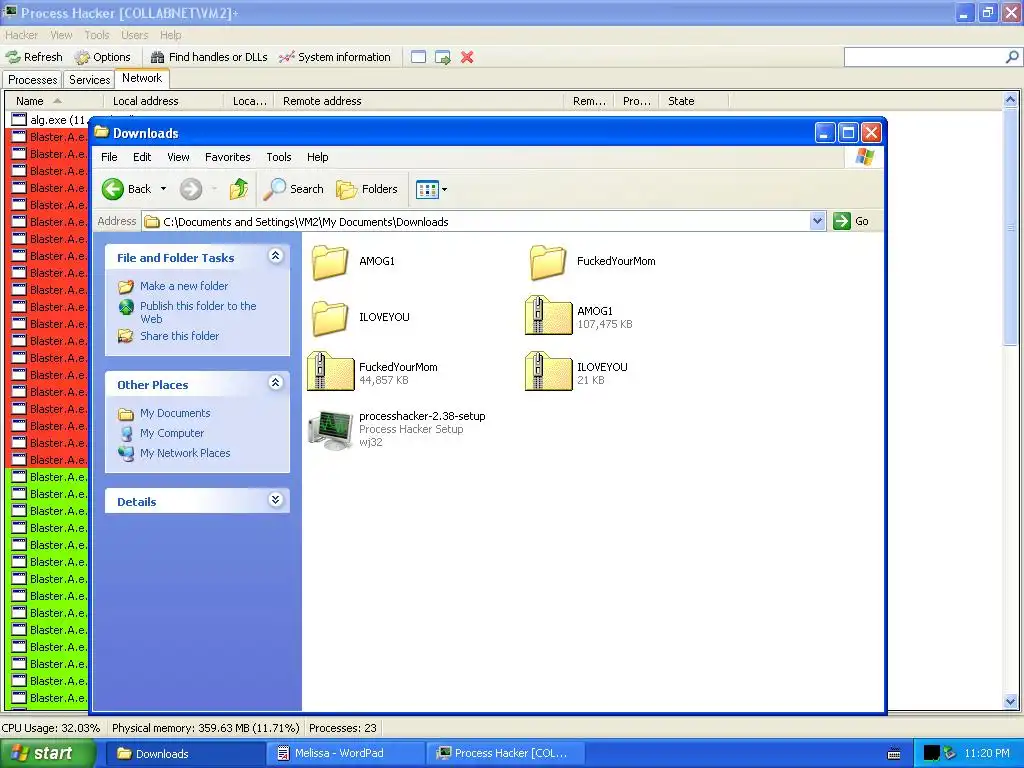Sort by State column header
This screenshot has height=768, width=1024.
(x=693, y=101)
